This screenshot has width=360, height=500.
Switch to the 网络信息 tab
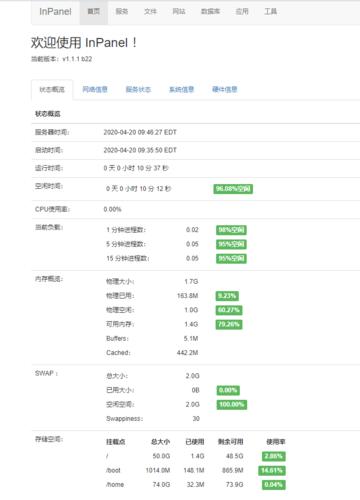(95, 89)
